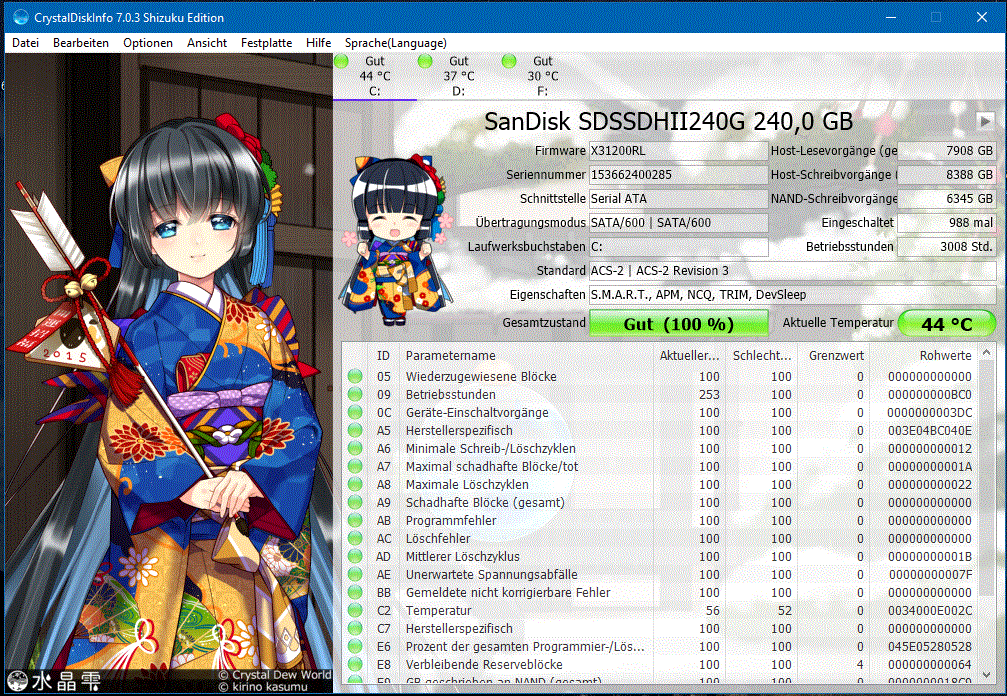Image resolution: width=1007 pixels, height=696 pixels.
Task: Select drive F: tab at 30 °C
Action: pos(543,76)
